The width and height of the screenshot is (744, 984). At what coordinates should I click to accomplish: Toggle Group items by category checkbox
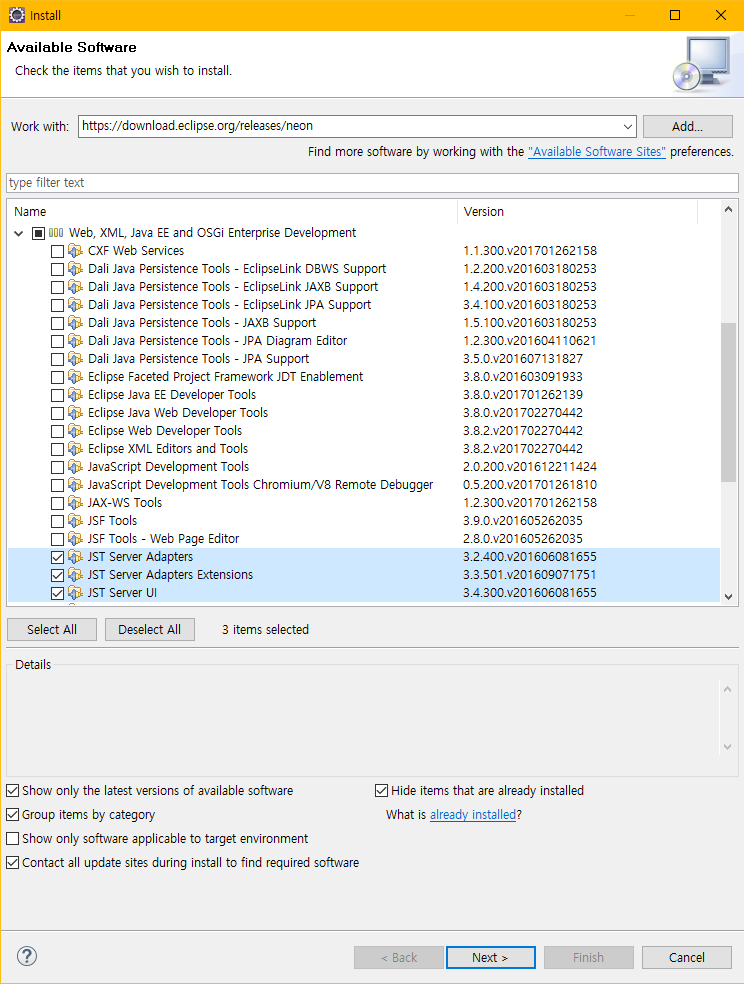tap(13, 815)
